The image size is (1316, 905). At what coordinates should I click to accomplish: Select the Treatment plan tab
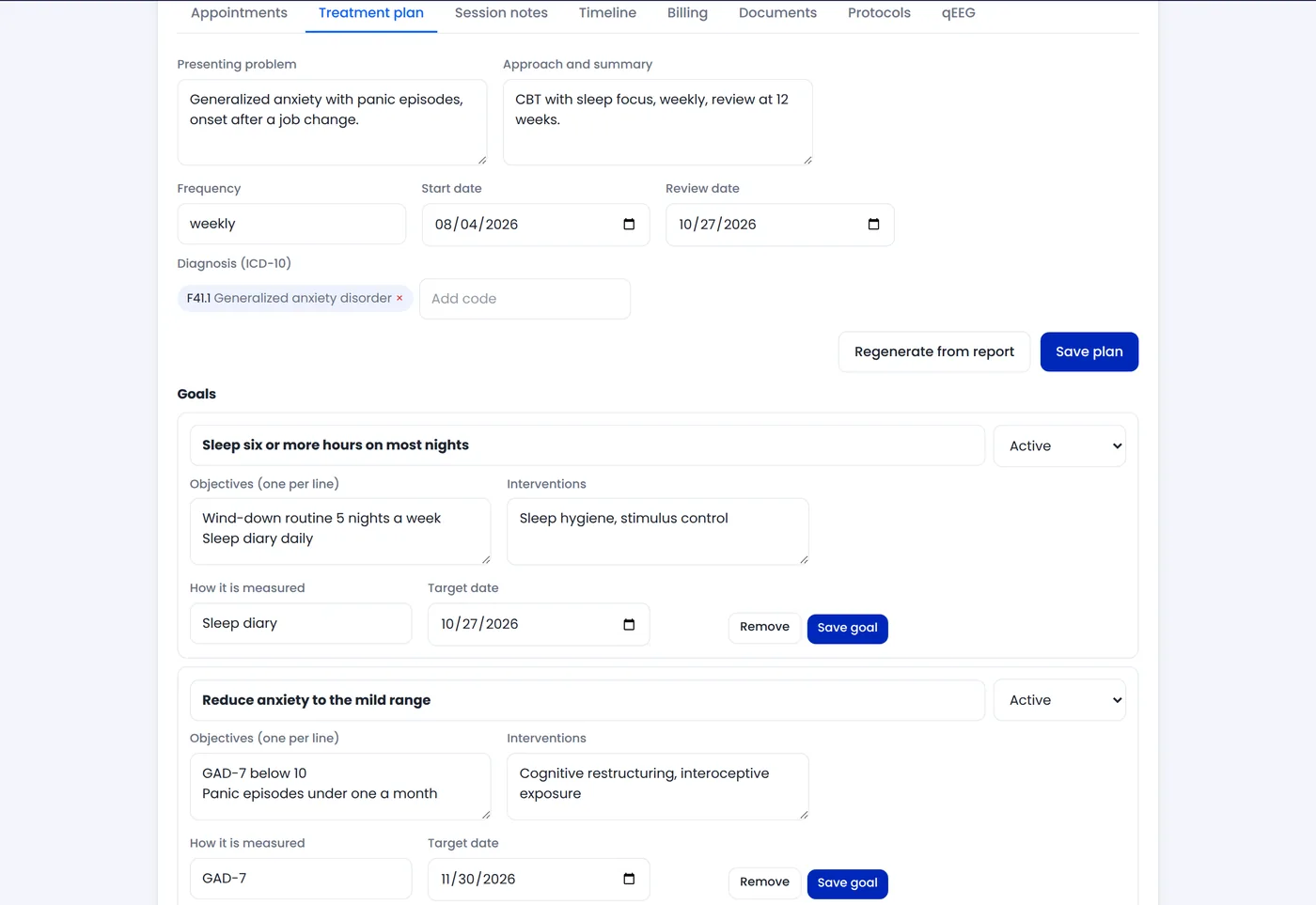point(371,13)
